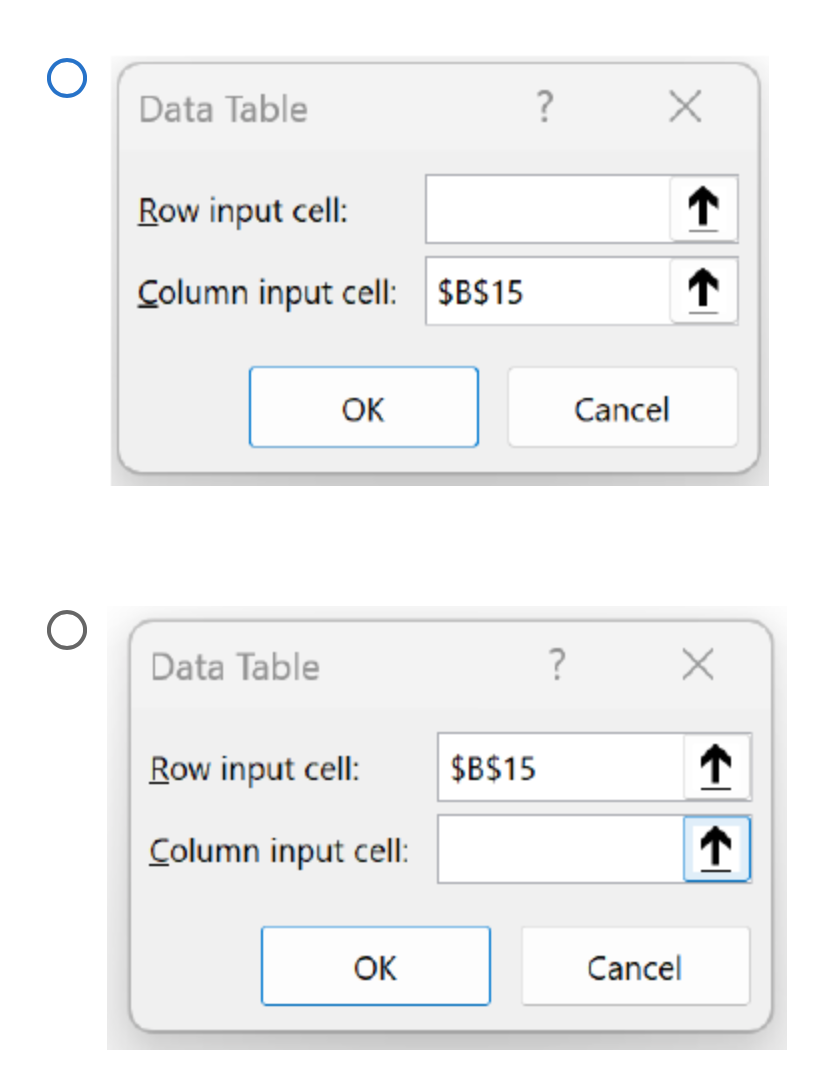The width and height of the screenshot is (840, 1086).
Task: Collapse dialog via Row input arrow in top dialog
Action: point(704,208)
